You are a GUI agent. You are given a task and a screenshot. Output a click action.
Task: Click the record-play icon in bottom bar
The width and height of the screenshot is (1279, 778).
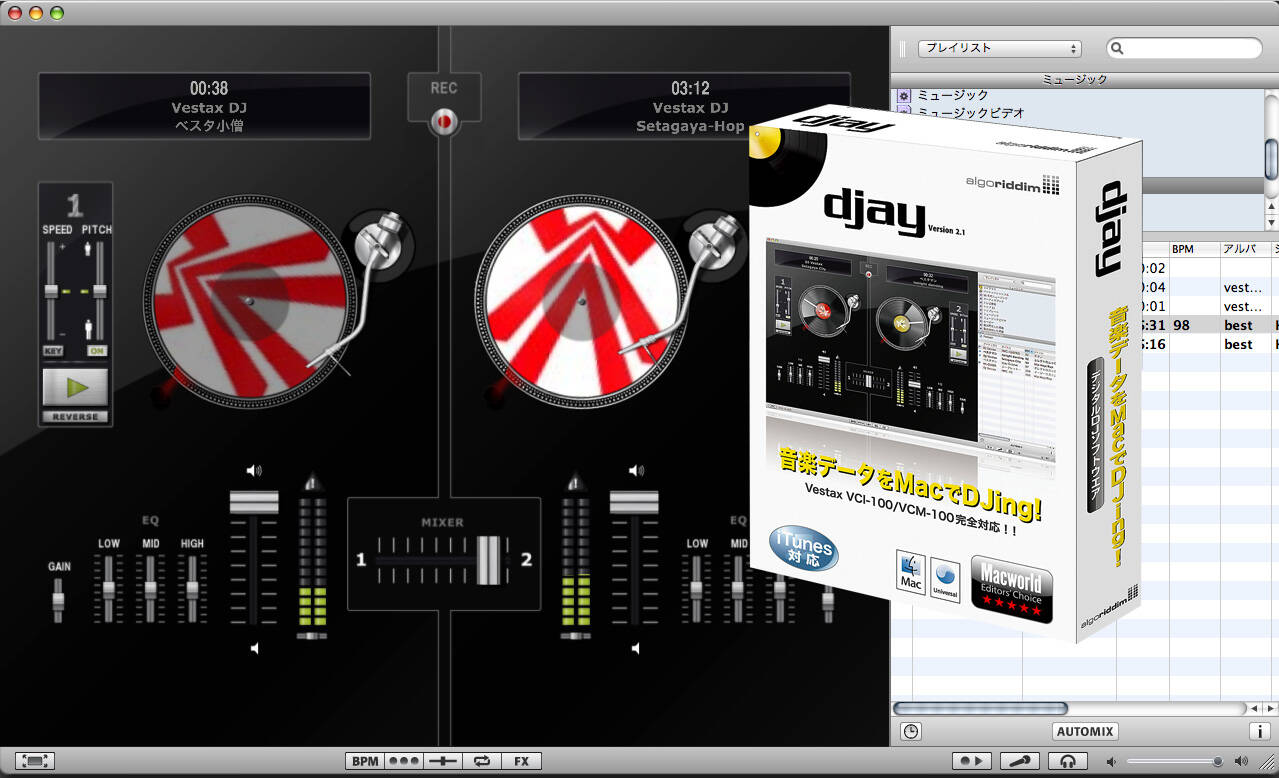(971, 761)
